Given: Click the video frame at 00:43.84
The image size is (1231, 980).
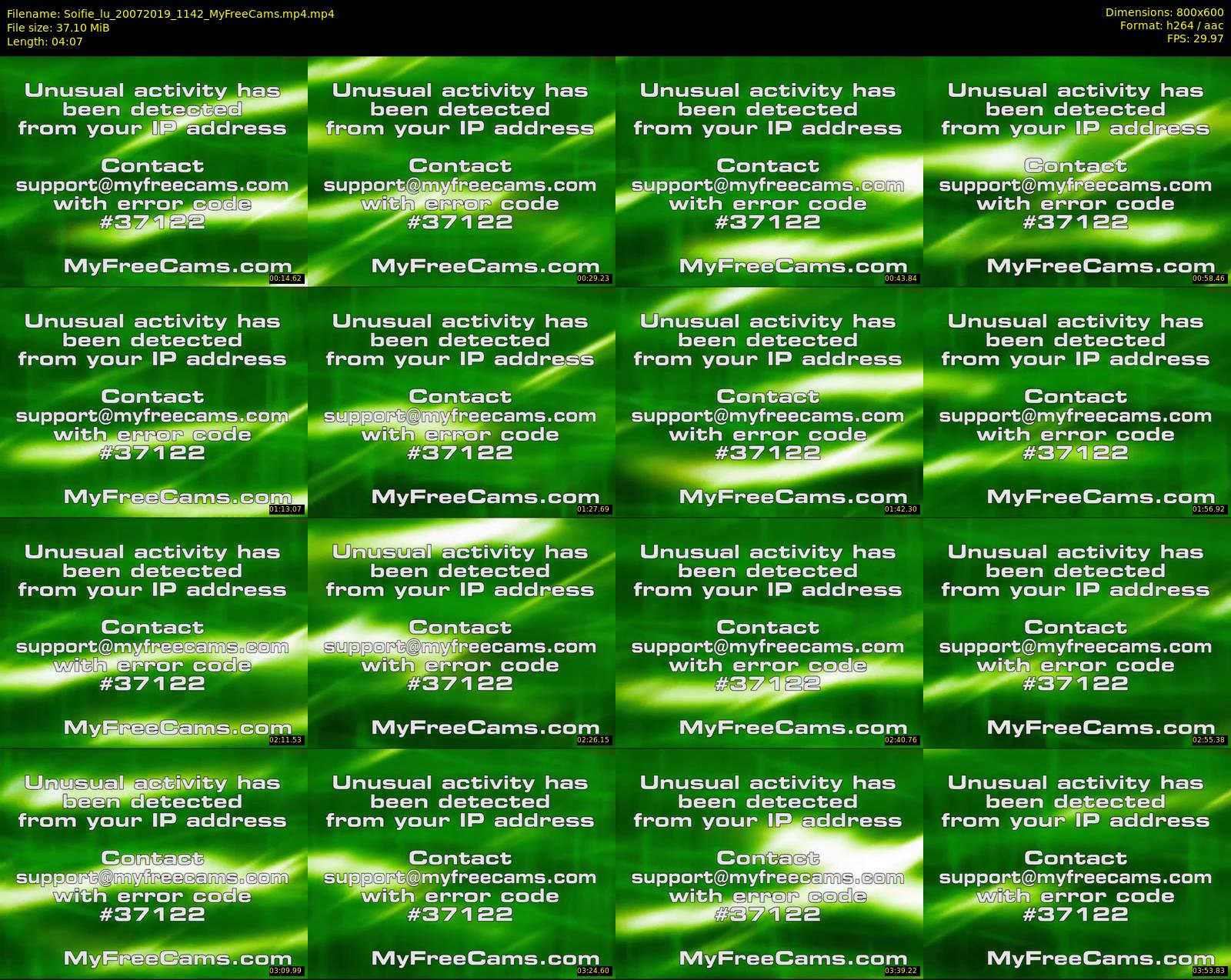Looking at the screenshot, I should coord(769,171).
